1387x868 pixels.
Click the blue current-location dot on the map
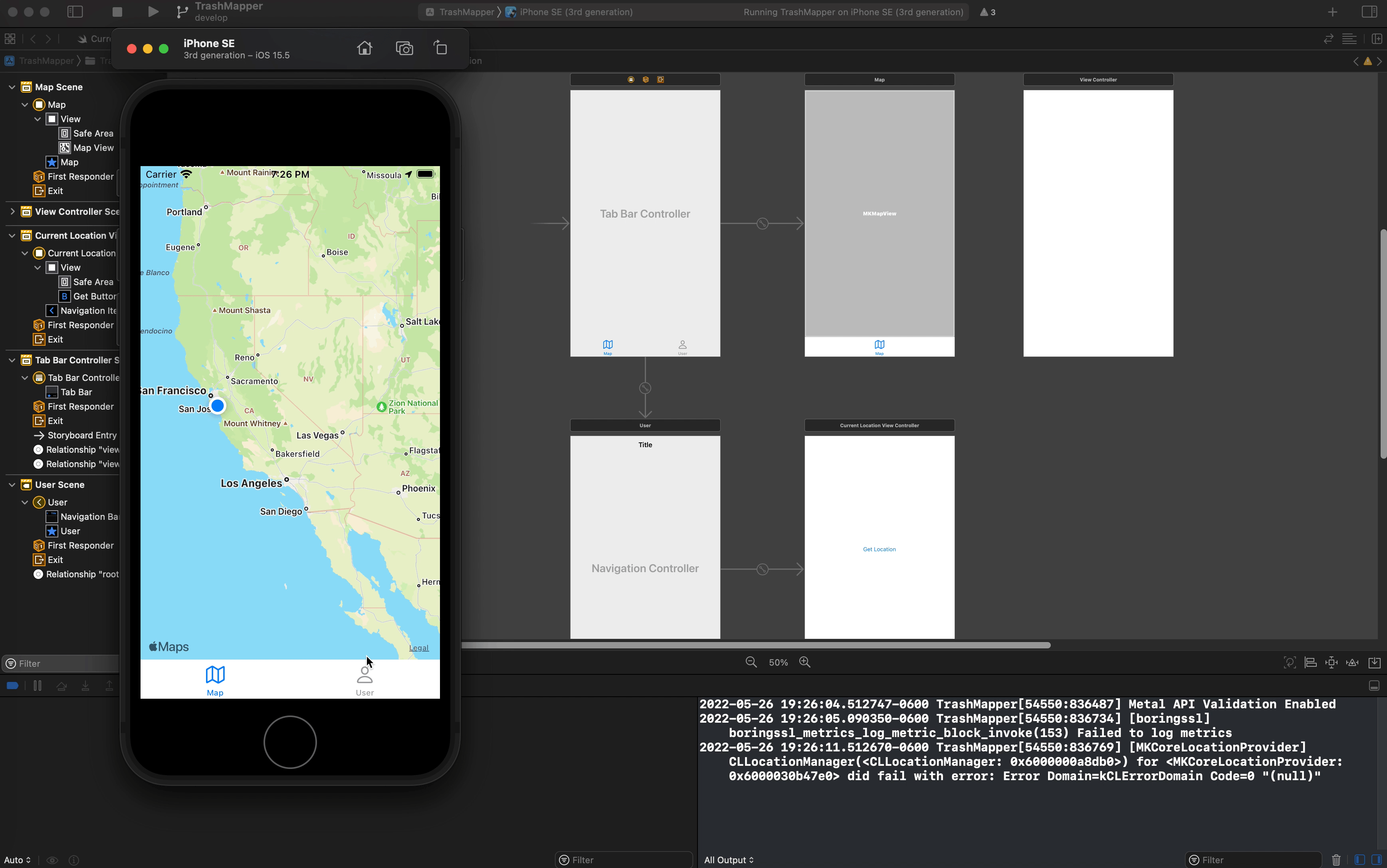(218, 406)
